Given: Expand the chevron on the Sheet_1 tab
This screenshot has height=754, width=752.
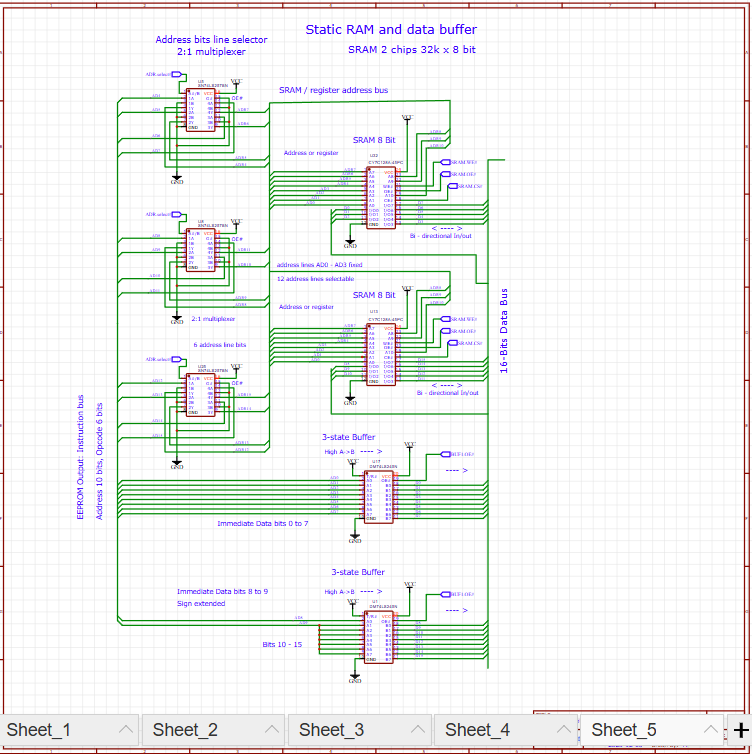Looking at the screenshot, I should 126,730.
